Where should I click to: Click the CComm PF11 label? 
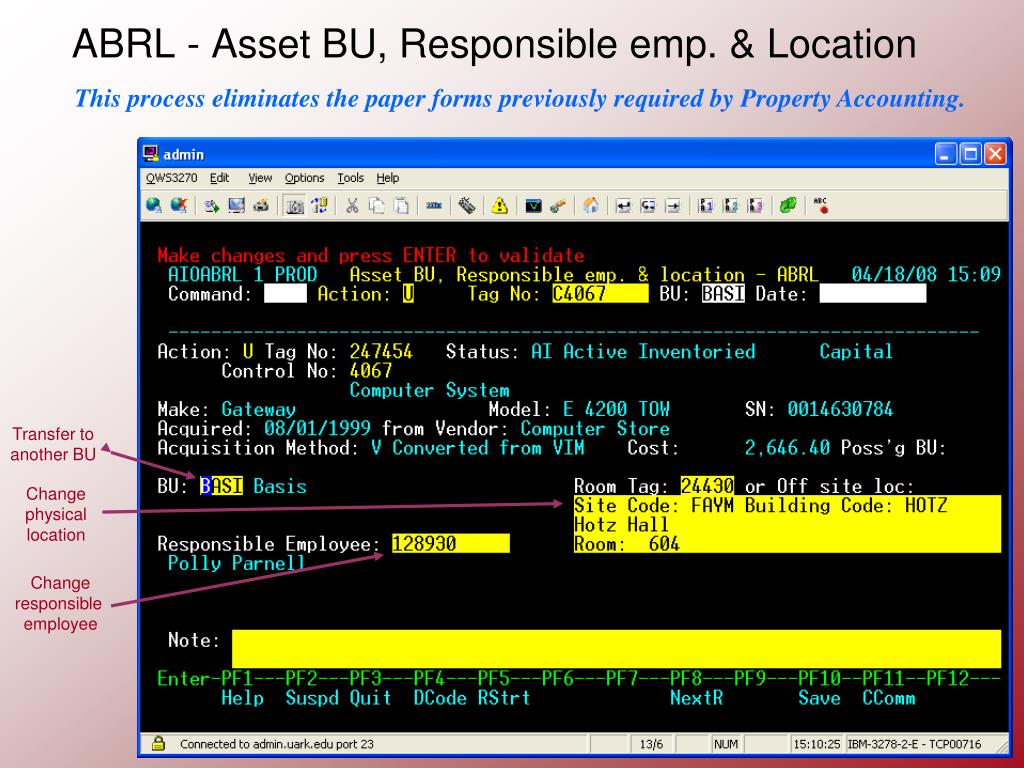(888, 697)
